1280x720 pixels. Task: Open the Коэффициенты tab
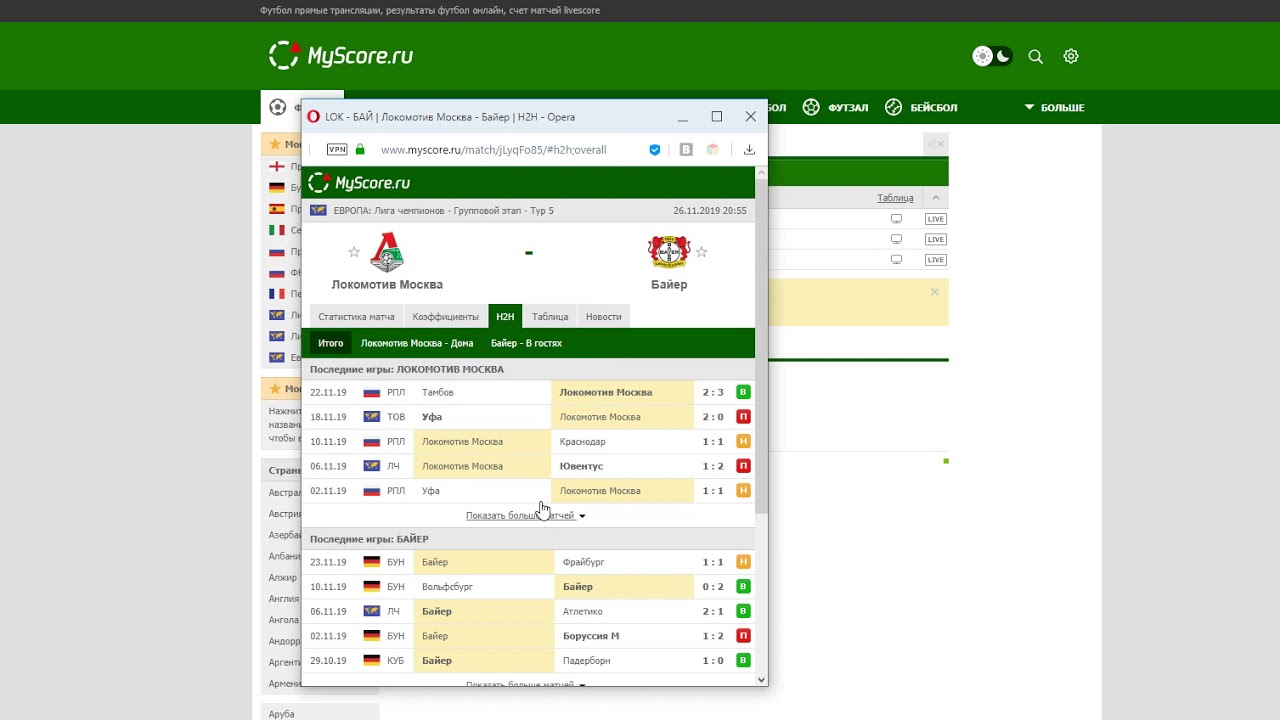tap(445, 317)
